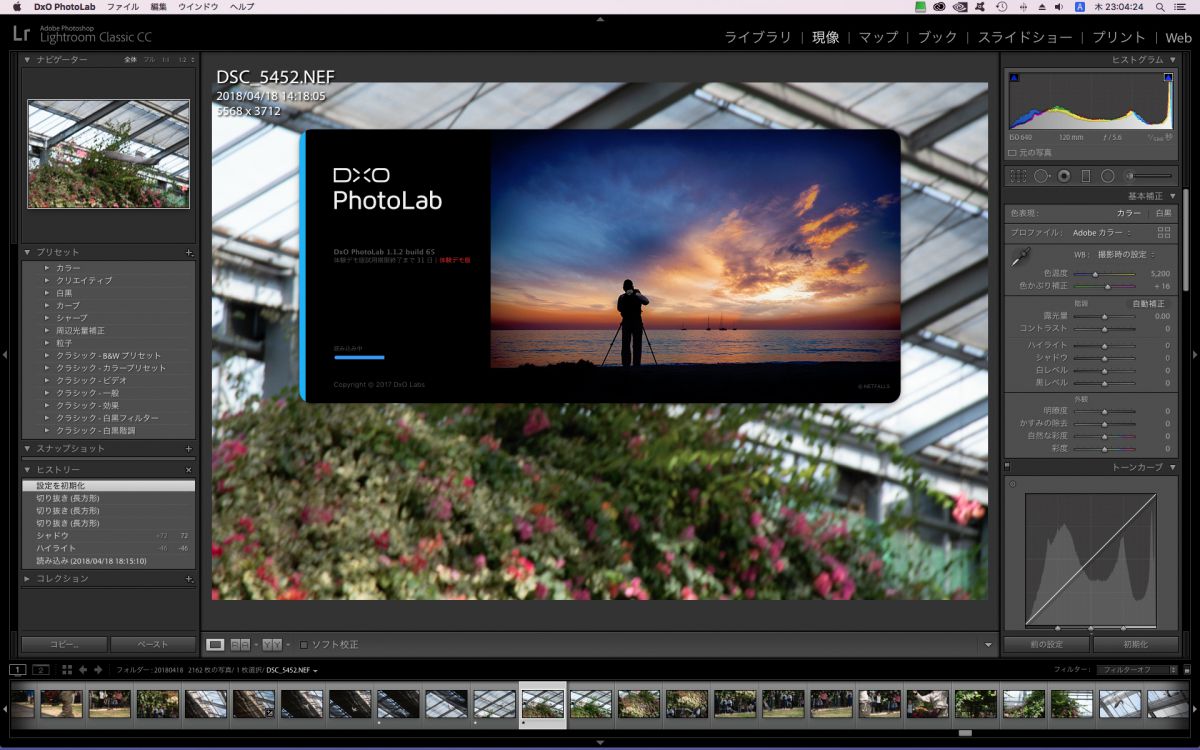
Task: Click the ペースト button
Action: (x=153, y=645)
